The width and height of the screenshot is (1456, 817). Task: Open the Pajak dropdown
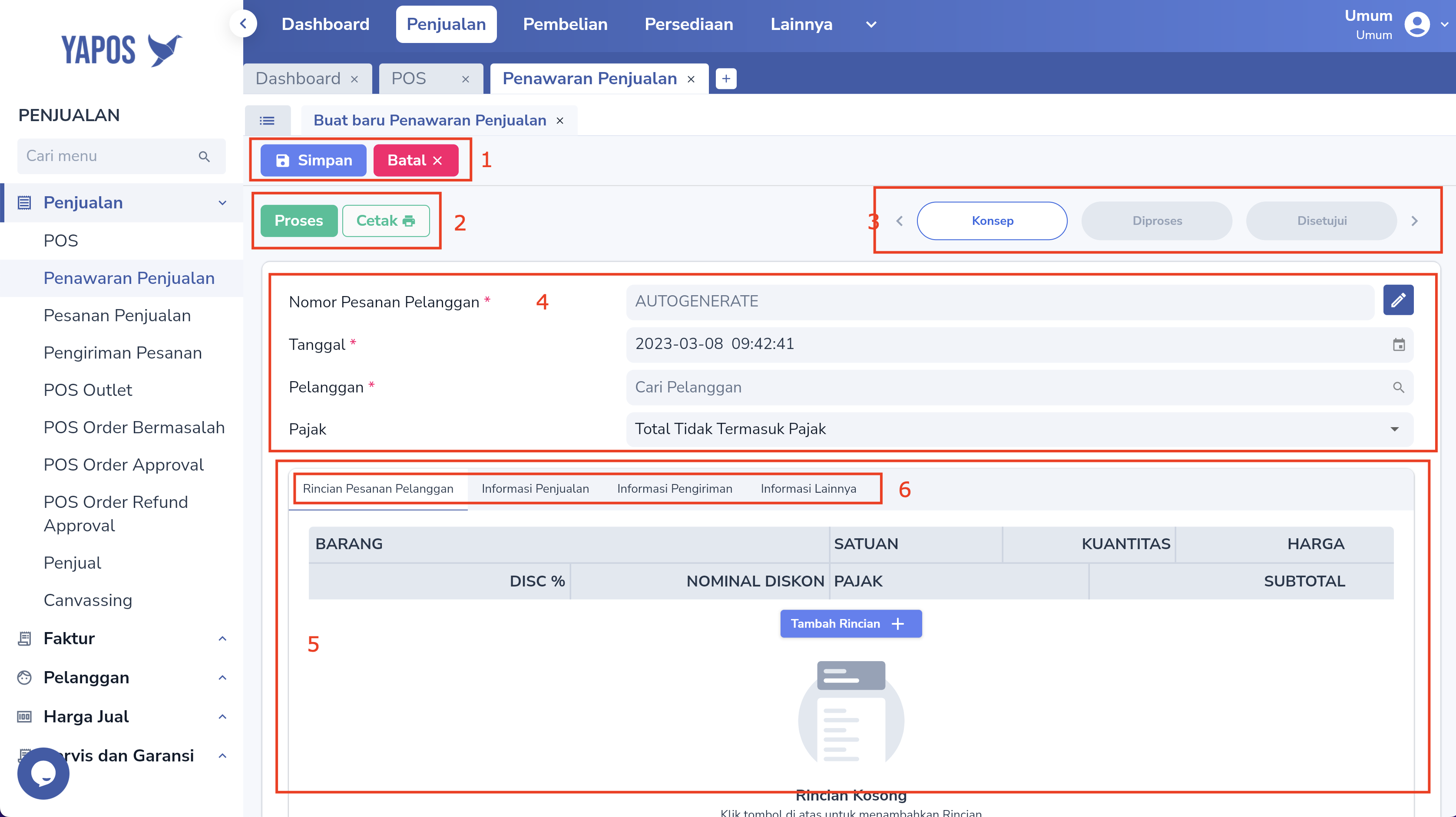[x=1019, y=429]
